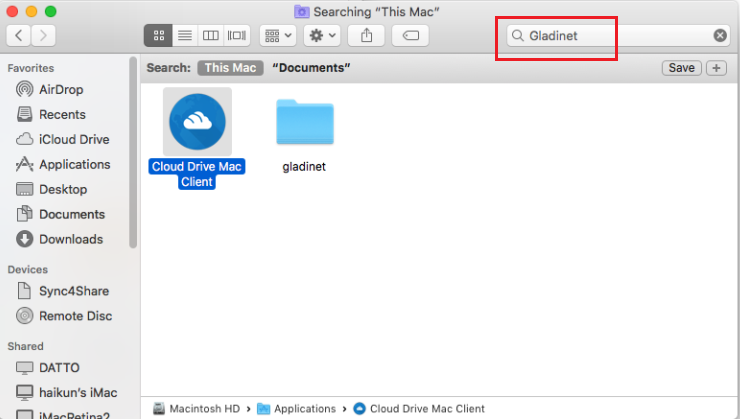Click the Cloud Drive Mac Client label
Screen dimensions: 740x419
point(197,174)
